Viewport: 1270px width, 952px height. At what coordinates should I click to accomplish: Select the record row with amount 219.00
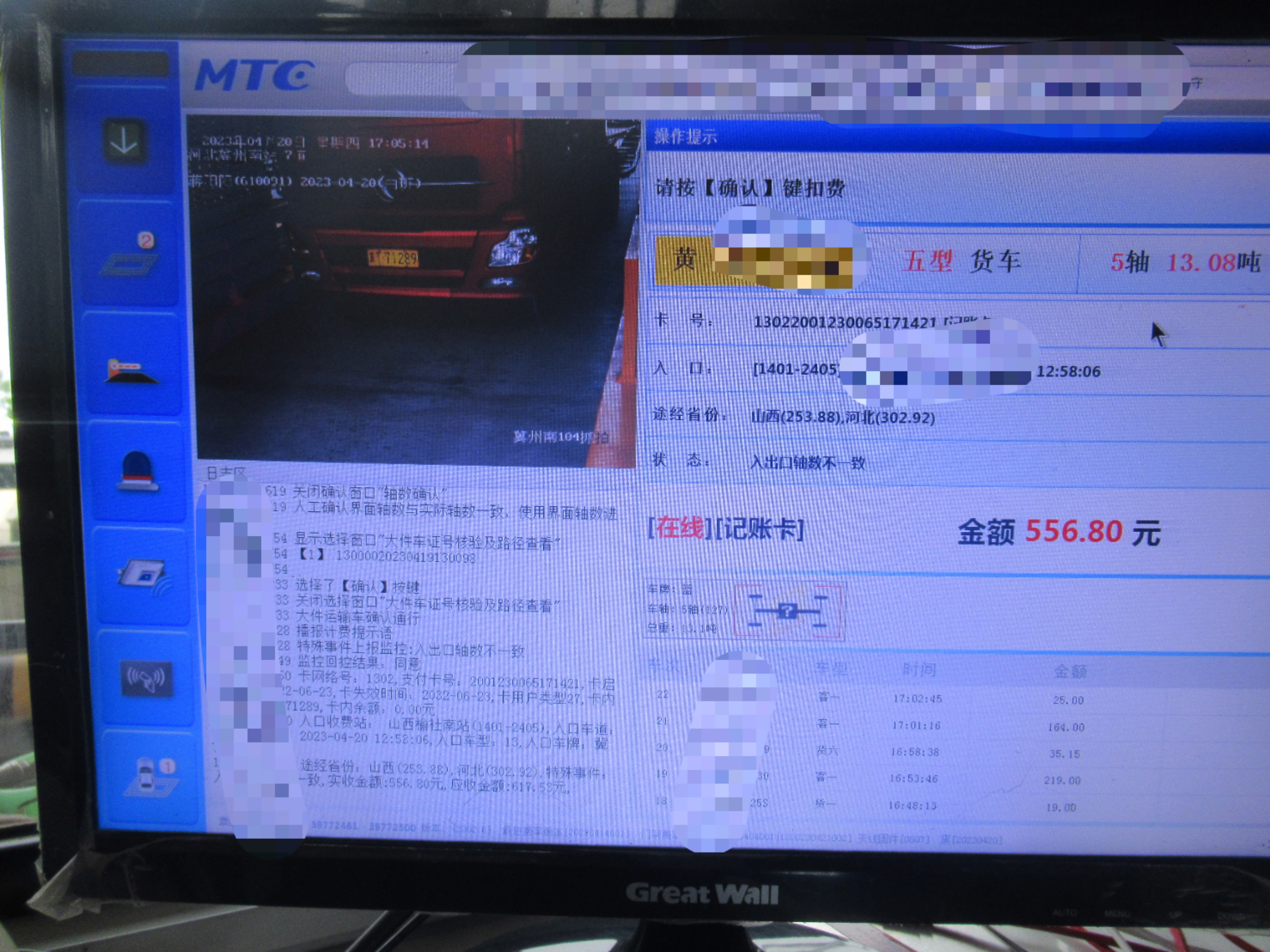[953, 779]
